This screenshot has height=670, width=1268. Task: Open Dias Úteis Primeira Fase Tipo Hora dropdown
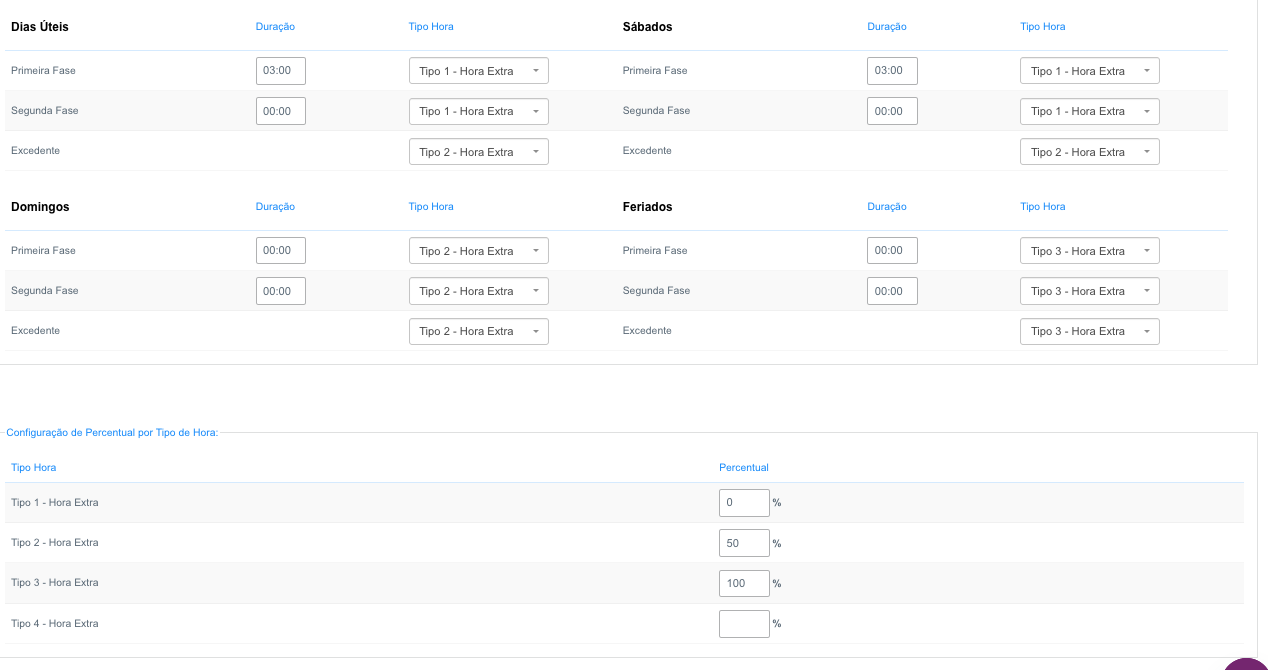point(478,71)
